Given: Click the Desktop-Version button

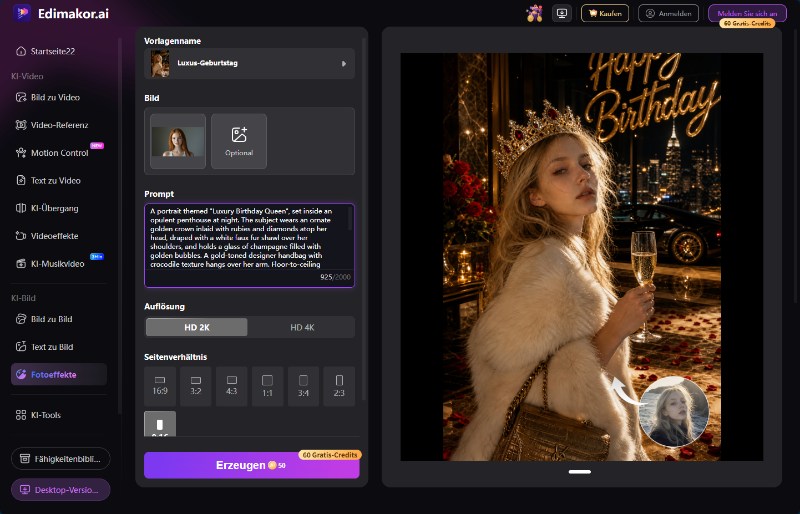Looking at the screenshot, I should (x=61, y=489).
